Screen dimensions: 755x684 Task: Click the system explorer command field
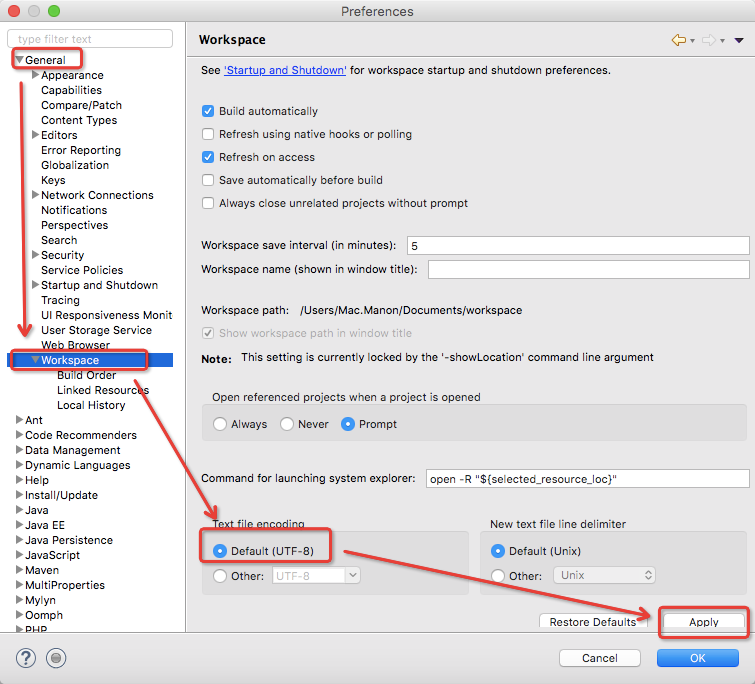(587, 479)
